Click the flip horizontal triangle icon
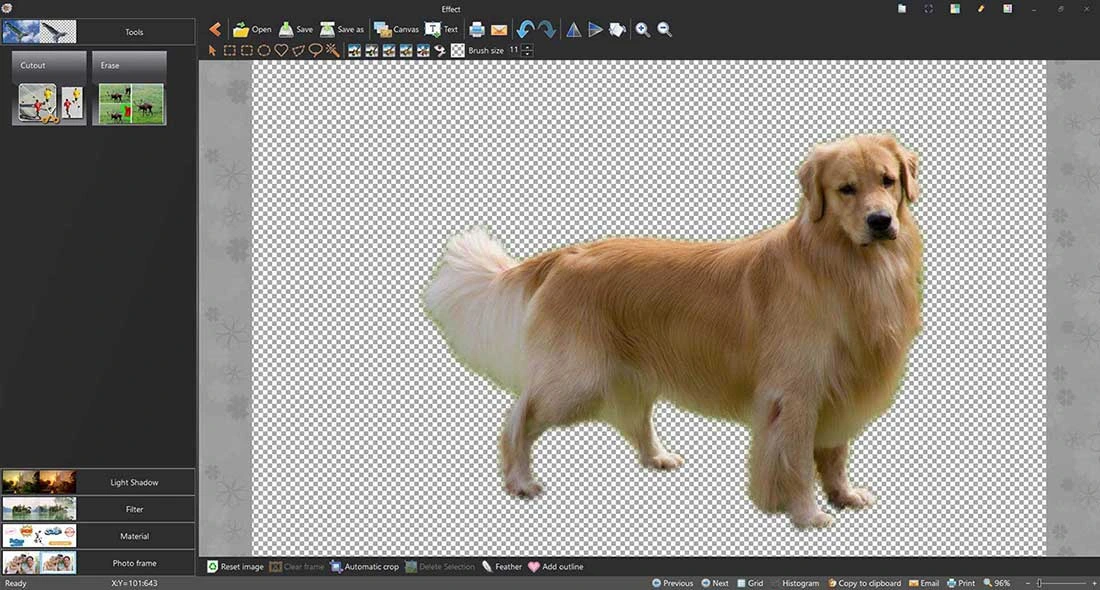Viewport: 1100px width, 590px height. [573, 29]
